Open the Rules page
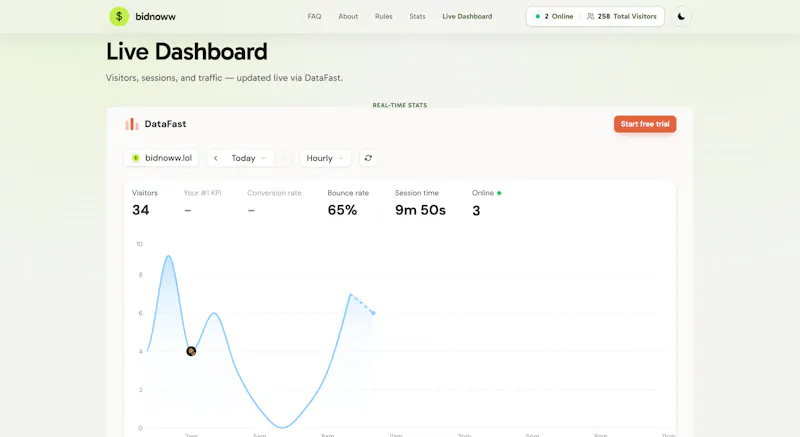This screenshot has height=437, width=800. (384, 16)
